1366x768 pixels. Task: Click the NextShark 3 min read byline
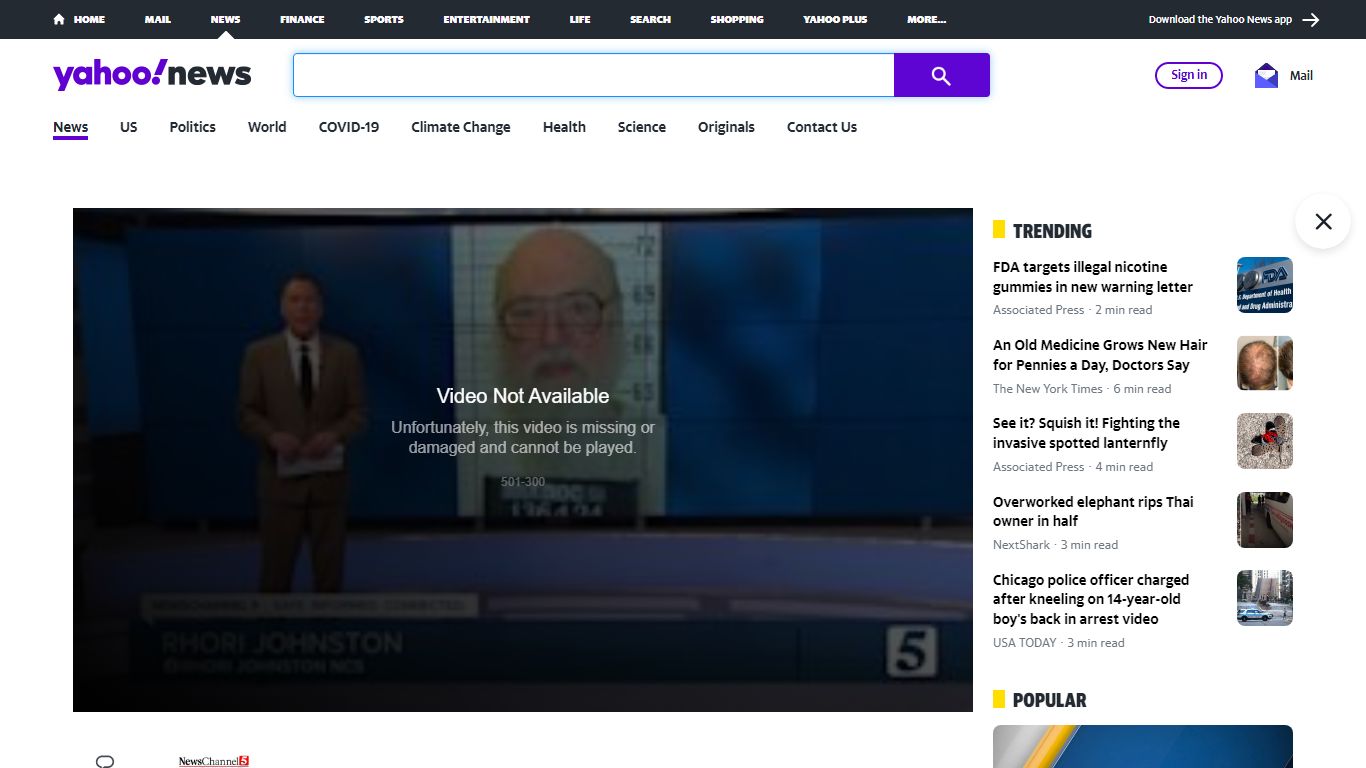tap(1056, 545)
